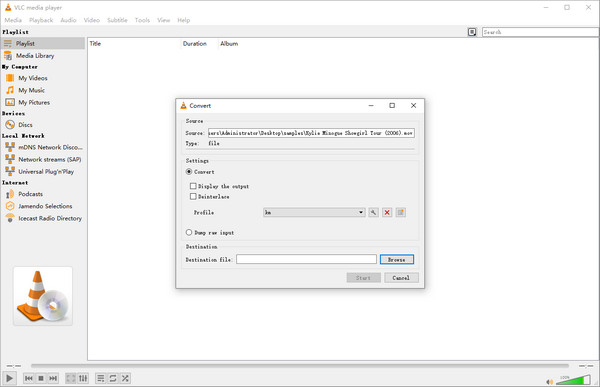Select Playlist in the sidebar
The image size is (600, 387).
tap(43, 44)
